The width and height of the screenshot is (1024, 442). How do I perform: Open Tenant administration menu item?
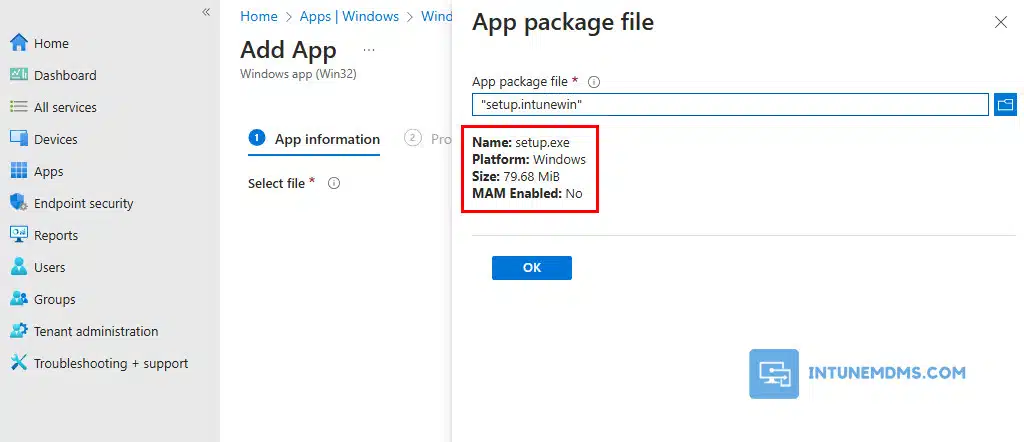[x=95, y=331]
